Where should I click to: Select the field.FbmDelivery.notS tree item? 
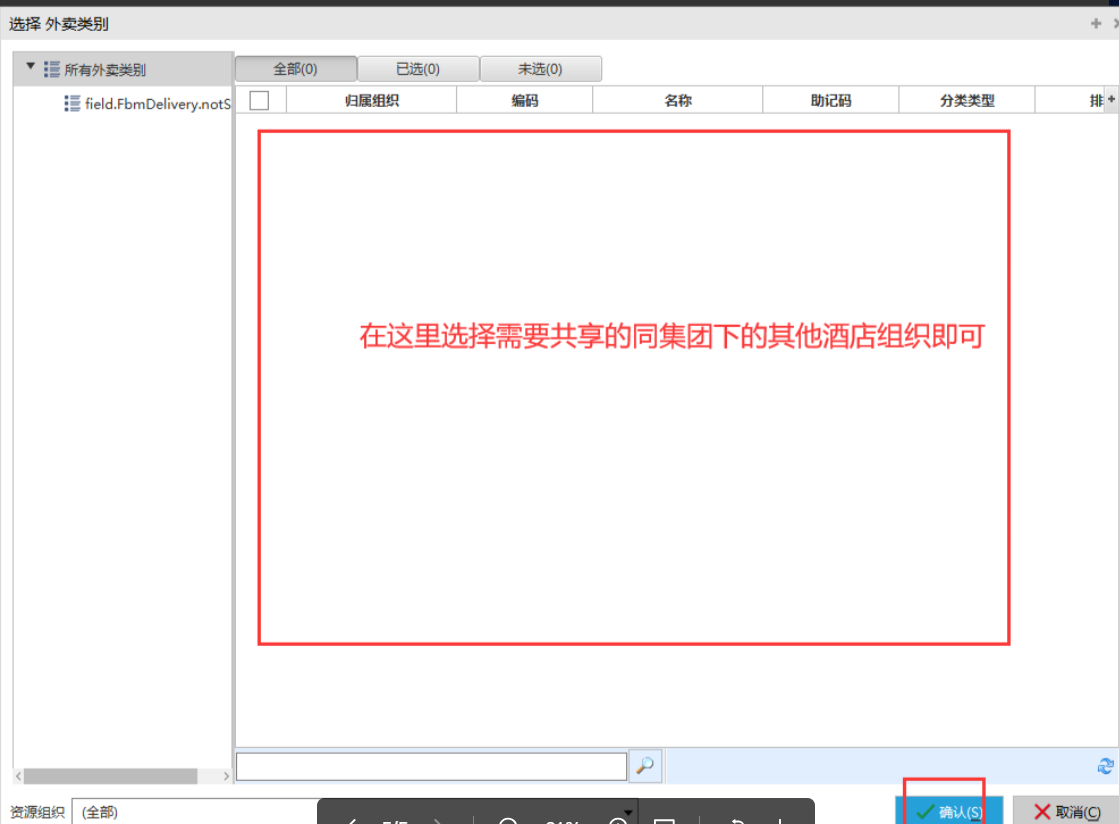158,103
